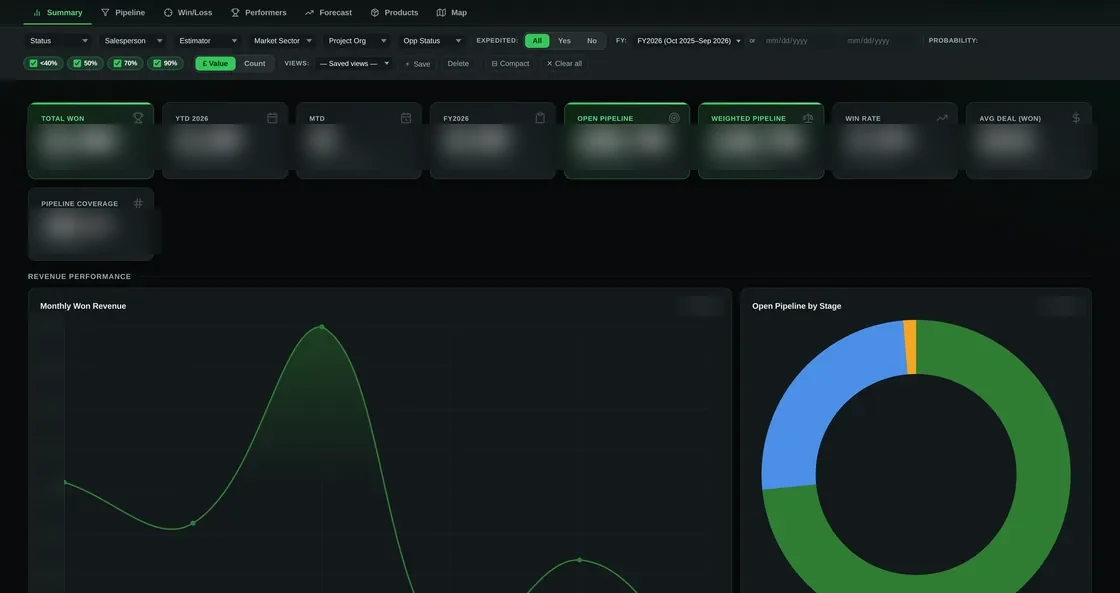The width and height of the screenshot is (1120, 593).
Task: Select No for Expedited filter
Action: pos(591,41)
